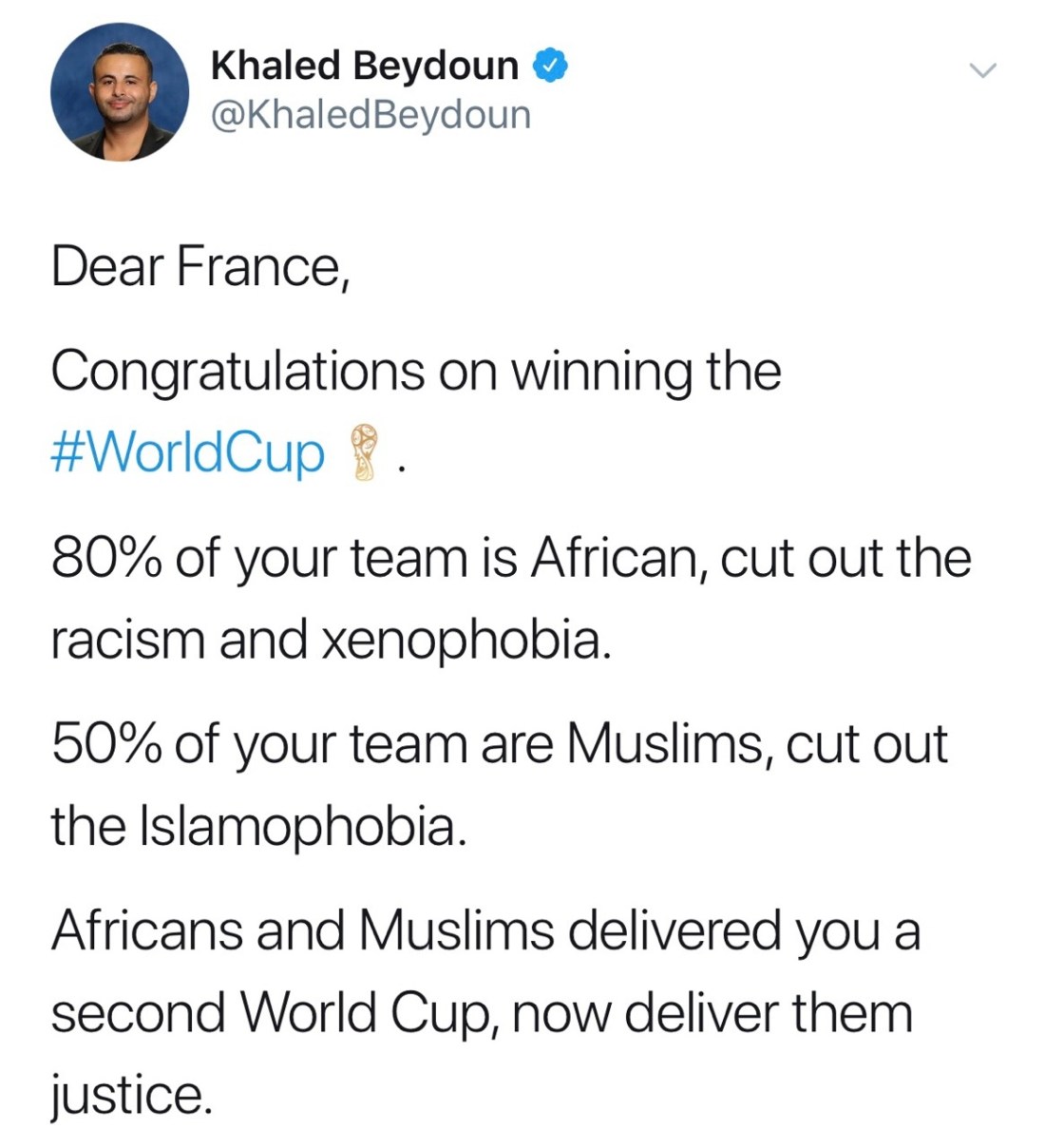Open the tweet options chevron menu
This screenshot has width=1045, height=1148.
[x=982, y=70]
